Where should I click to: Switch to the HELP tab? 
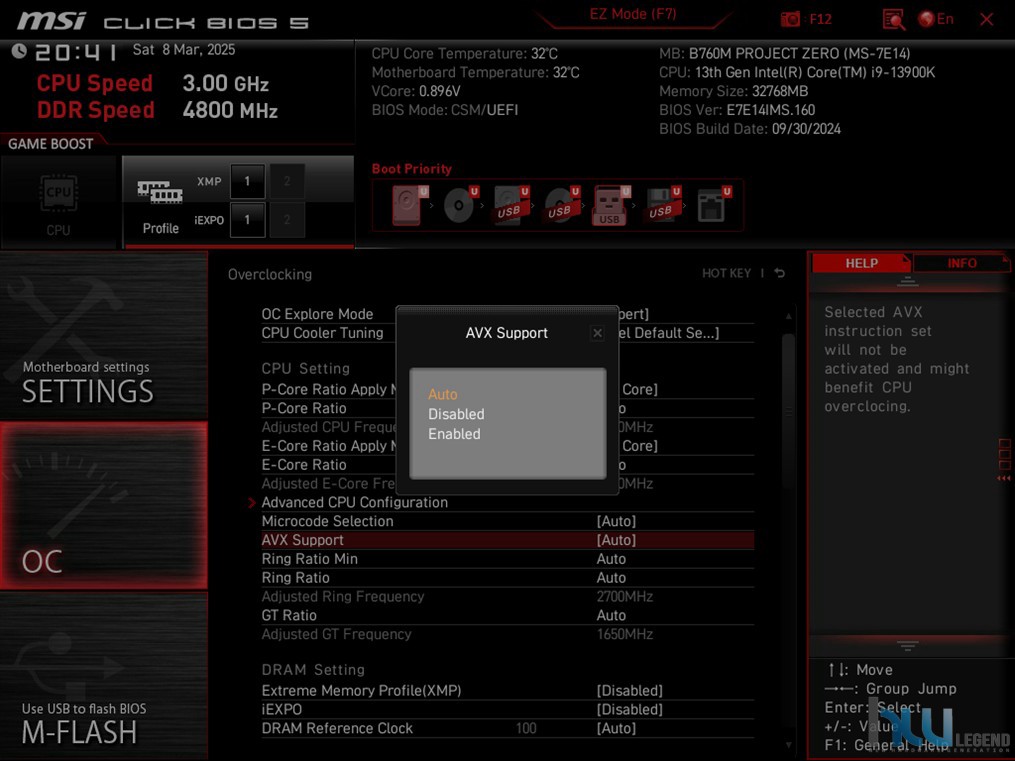click(862, 263)
